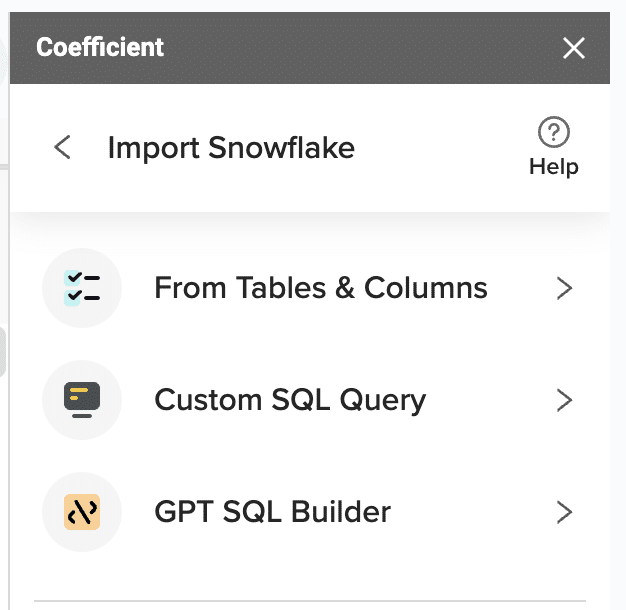Screen dimensions: 626x610
Task: Open Custom SQL Query via its right chevron
Action: point(565,401)
